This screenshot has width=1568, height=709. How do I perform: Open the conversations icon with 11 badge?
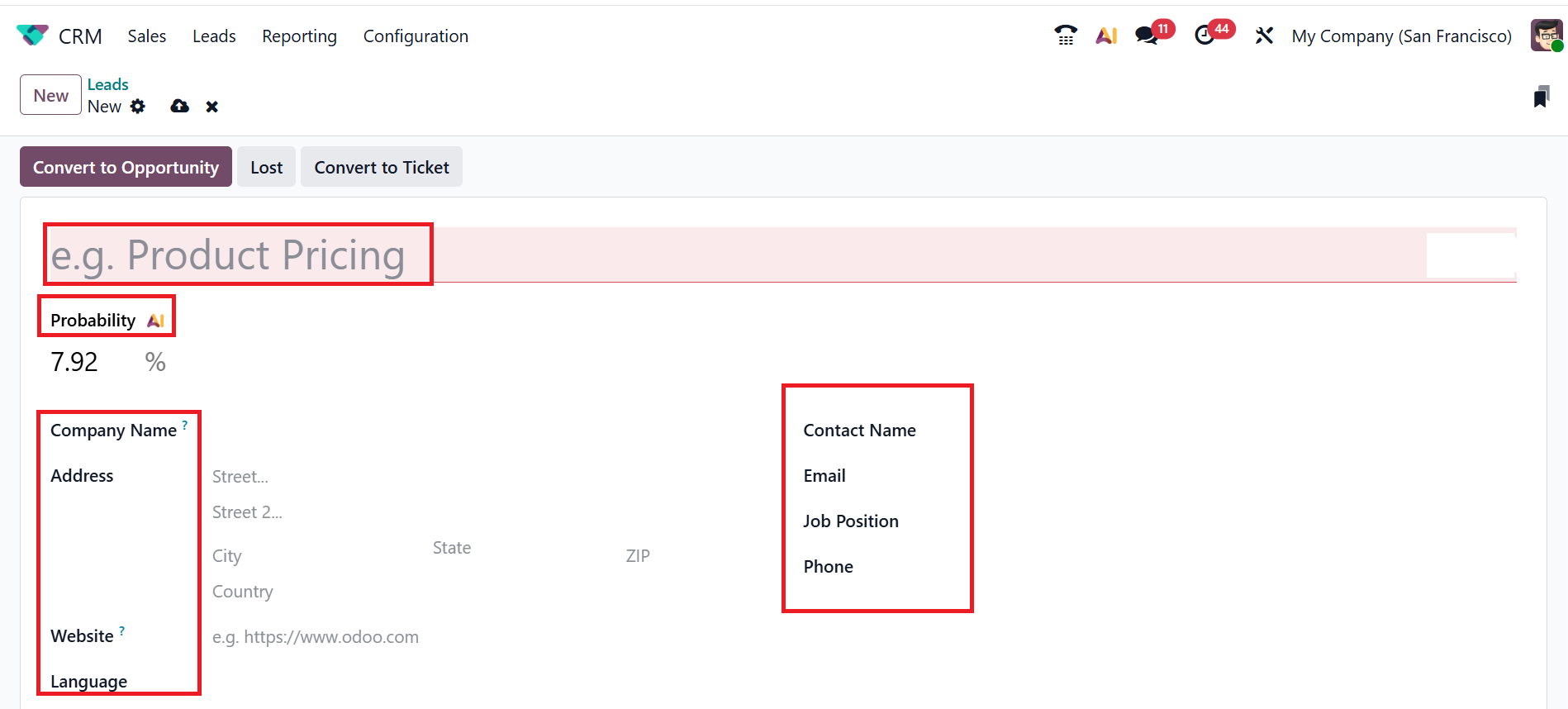point(1147,36)
